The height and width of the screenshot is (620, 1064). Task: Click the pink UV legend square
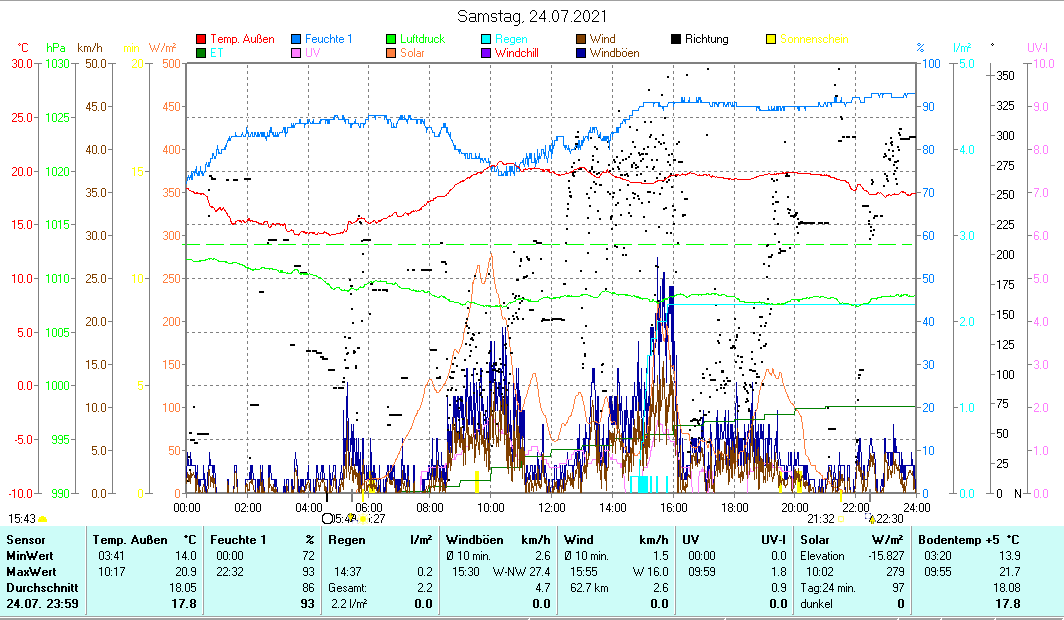coord(296,53)
